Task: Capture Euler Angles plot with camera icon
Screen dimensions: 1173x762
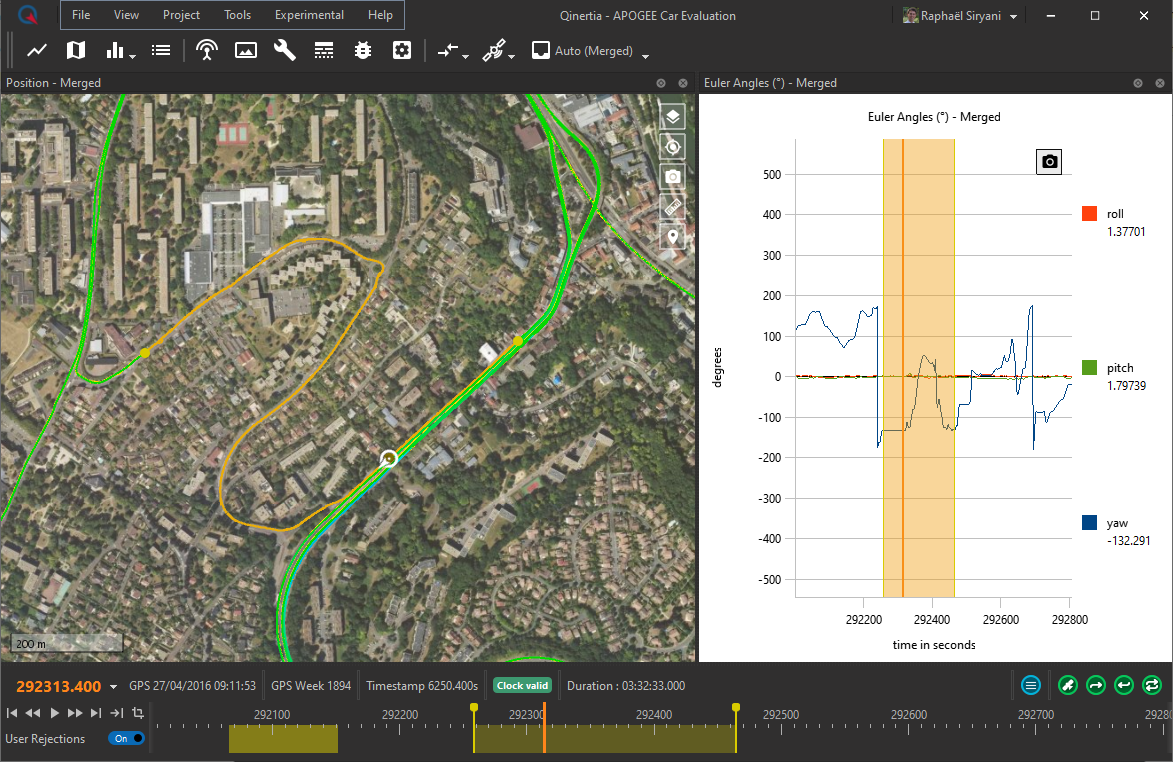Action: [x=1049, y=161]
